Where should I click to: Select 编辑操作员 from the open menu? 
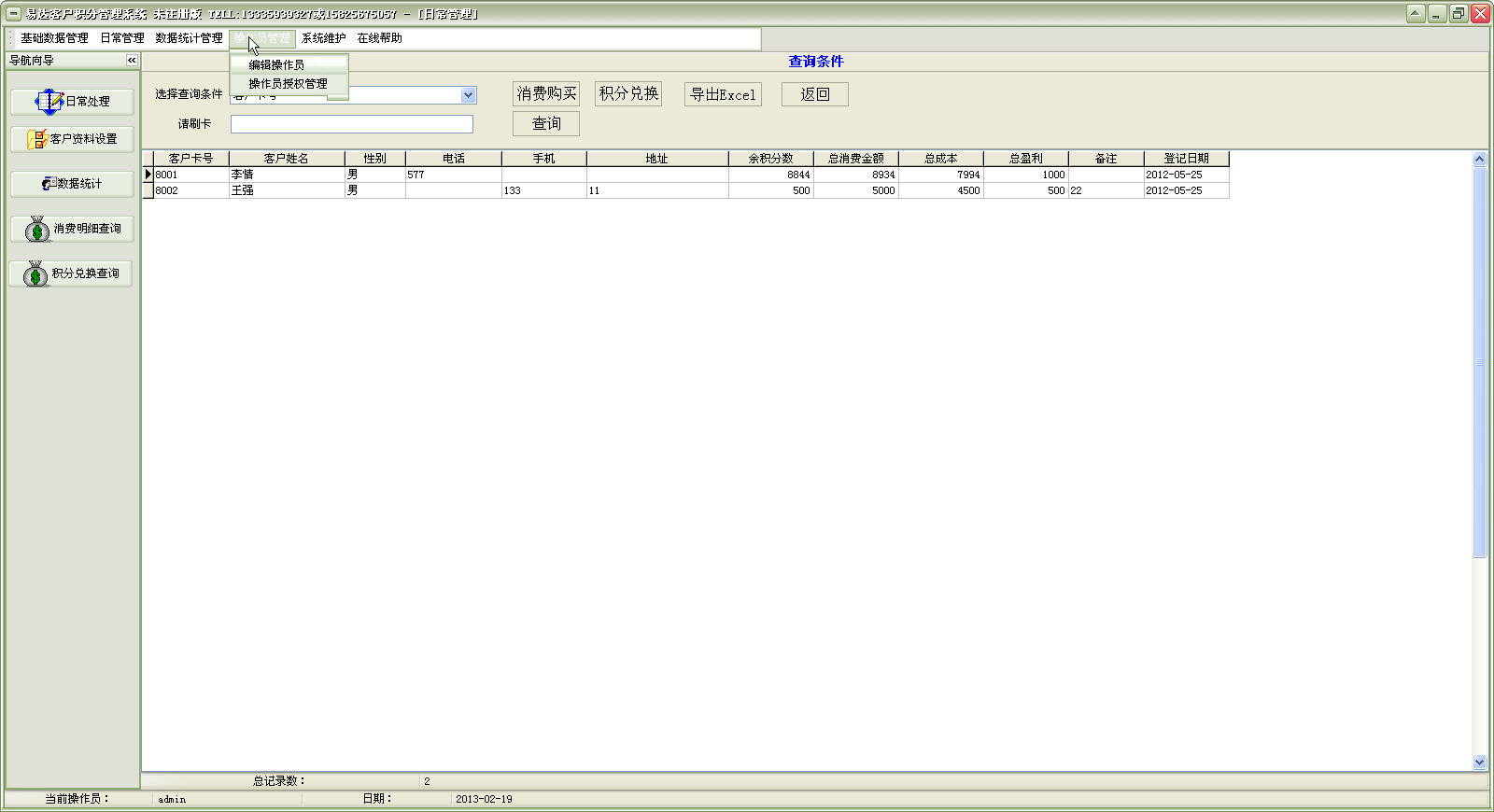[x=289, y=64]
